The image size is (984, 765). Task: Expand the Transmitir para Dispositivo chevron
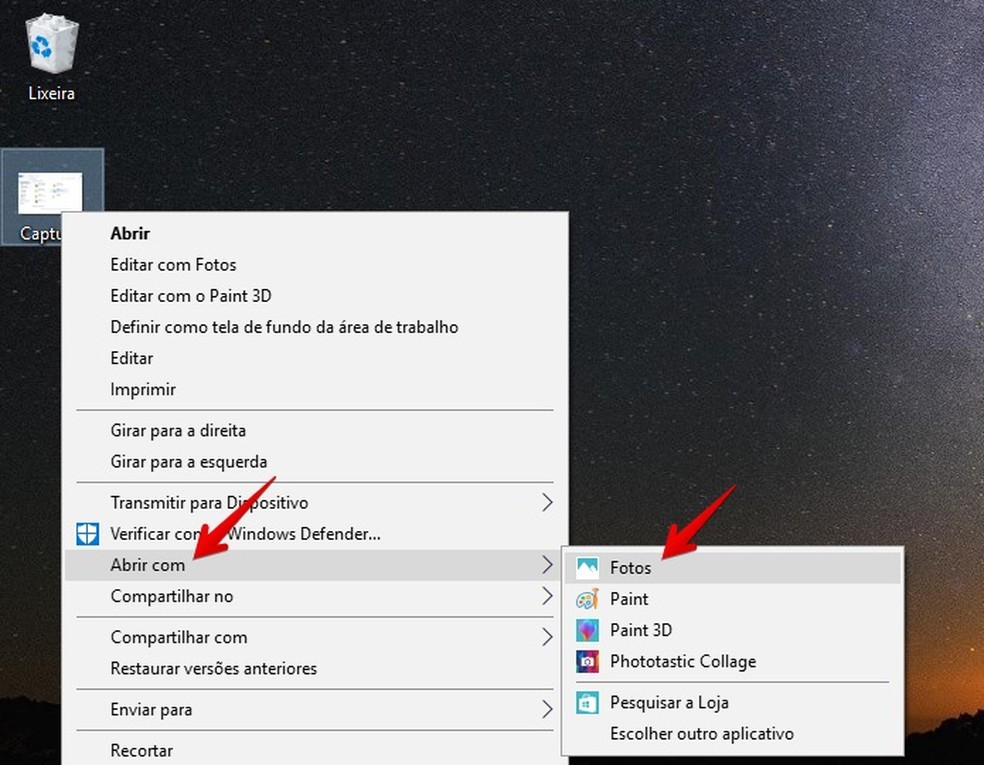click(x=548, y=502)
